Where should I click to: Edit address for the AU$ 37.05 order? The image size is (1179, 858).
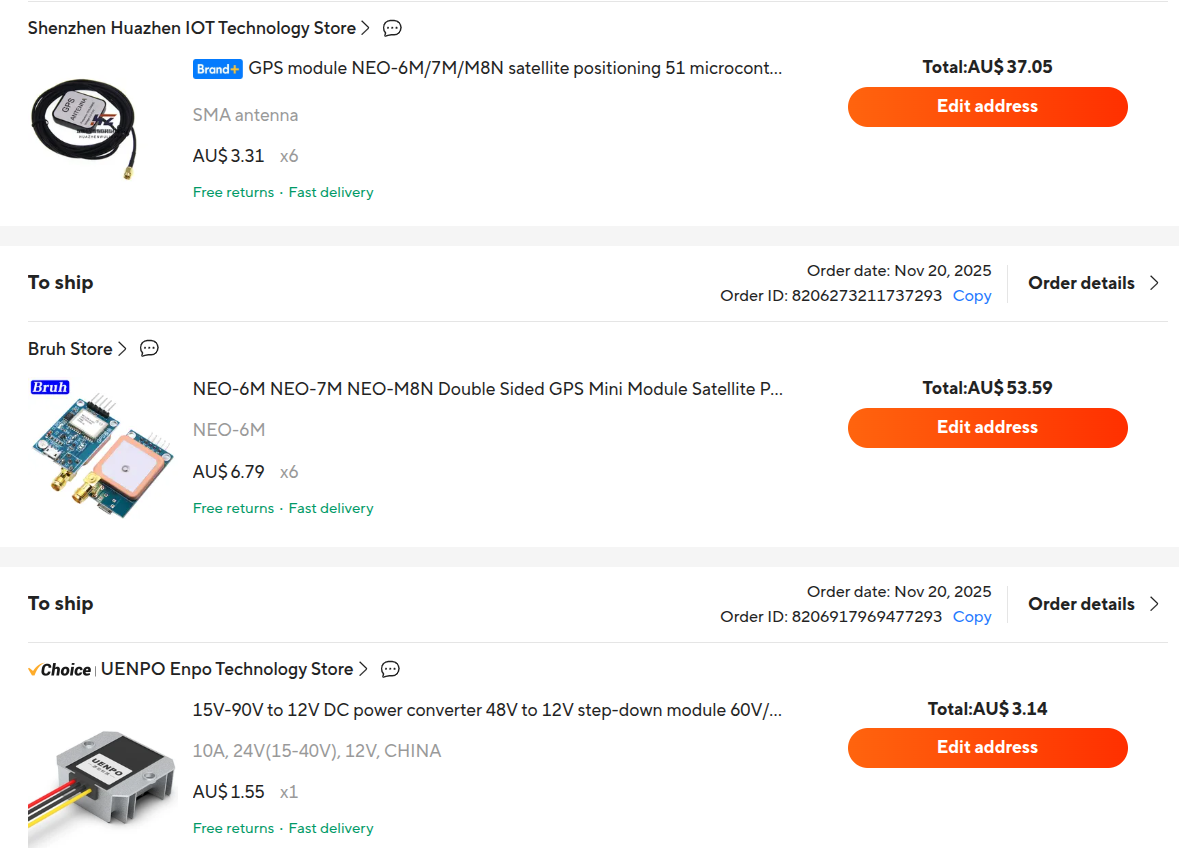[987, 107]
